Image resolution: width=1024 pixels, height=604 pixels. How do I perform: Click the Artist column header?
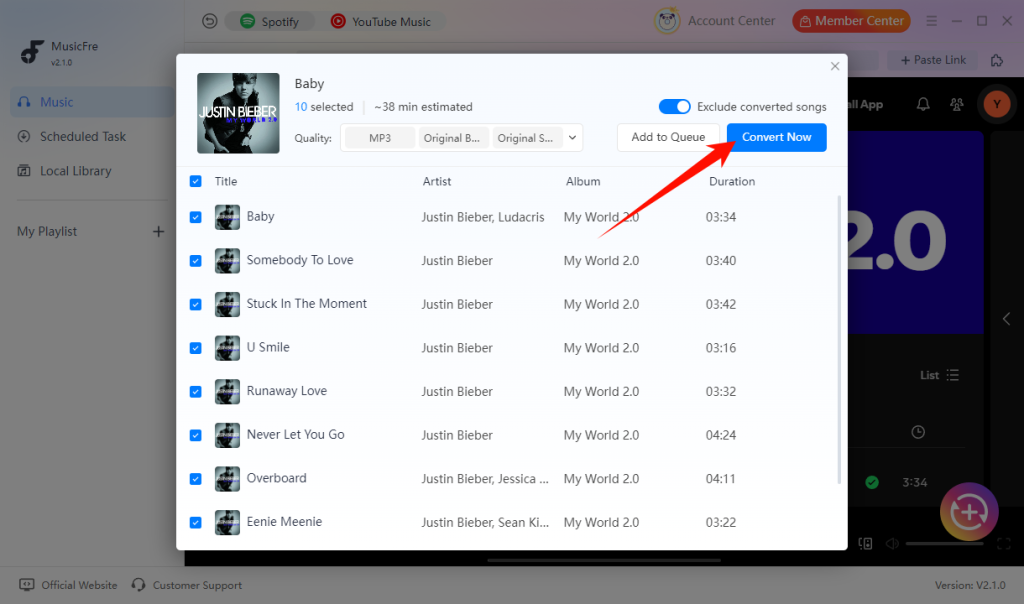tap(436, 182)
